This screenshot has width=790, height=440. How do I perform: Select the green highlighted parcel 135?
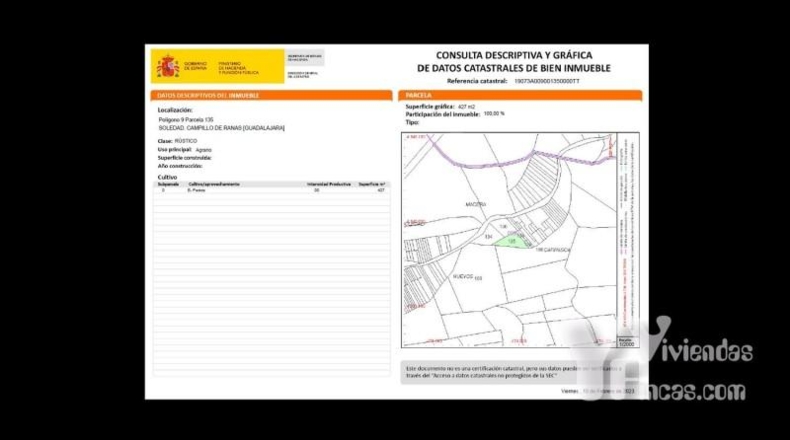pyautogui.click(x=512, y=242)
